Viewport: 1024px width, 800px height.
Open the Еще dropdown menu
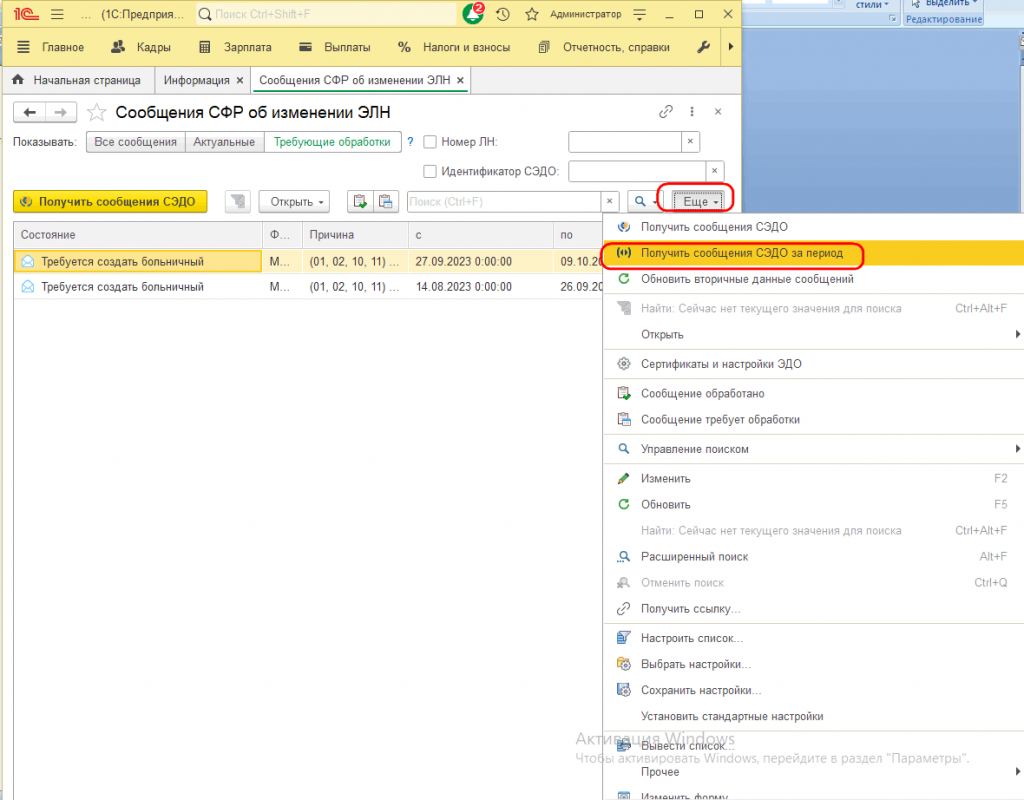698,202
